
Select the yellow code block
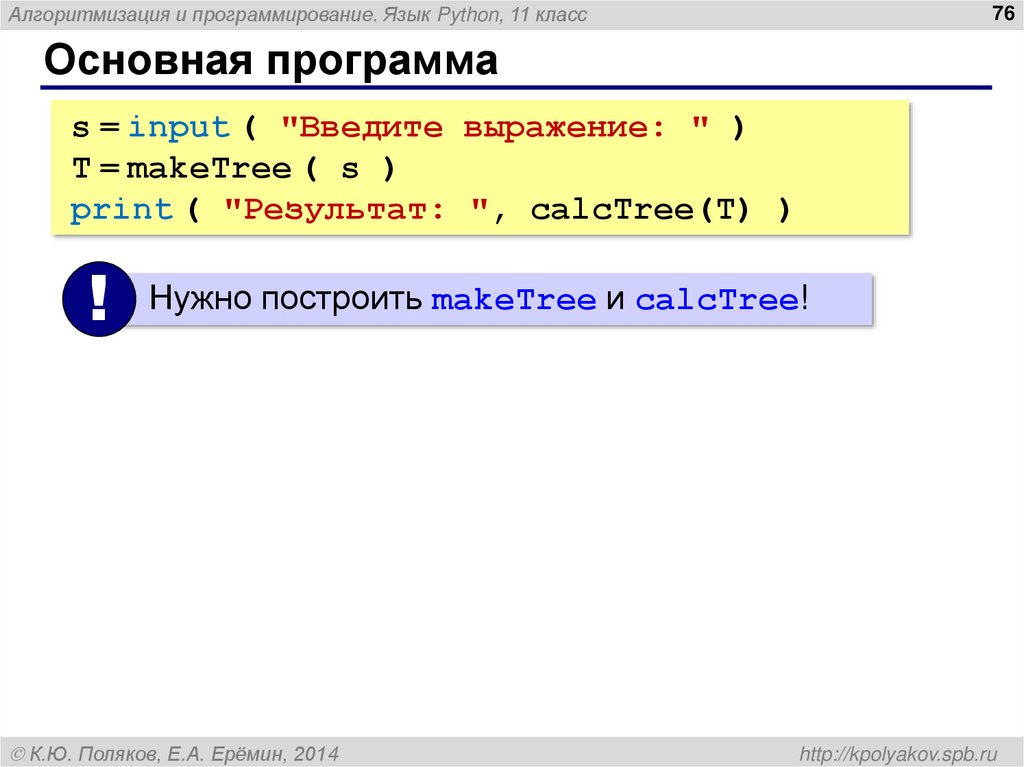click(x=480, y=167)
